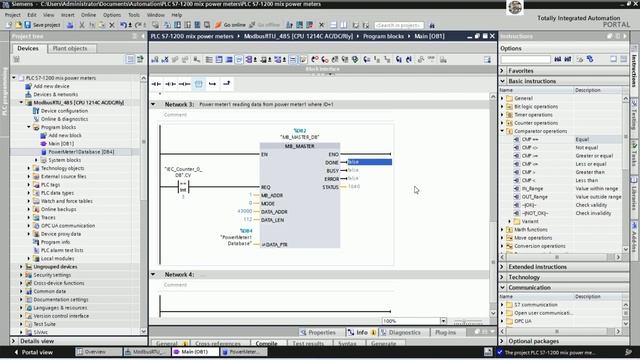Toggle the highlighted view button in Project tree toolbar
The height and width of the screenshot is (360, 640).
pos(130,60)
